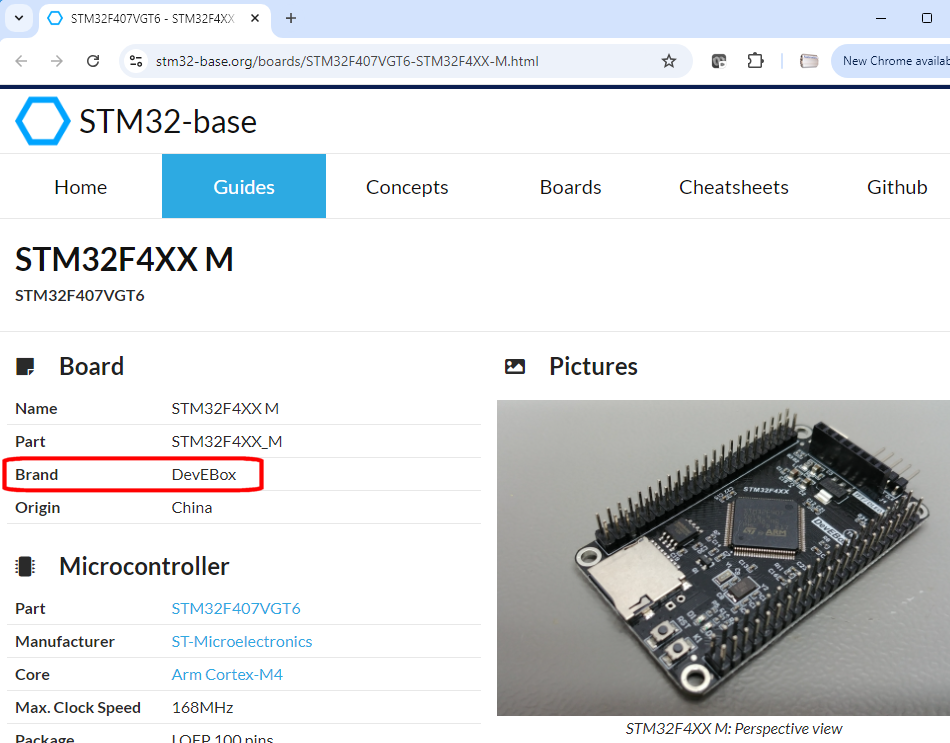The height and width of the screenshot is (743, 950).
Task: Open the Cheatsheets menu item
Action: 734,187
